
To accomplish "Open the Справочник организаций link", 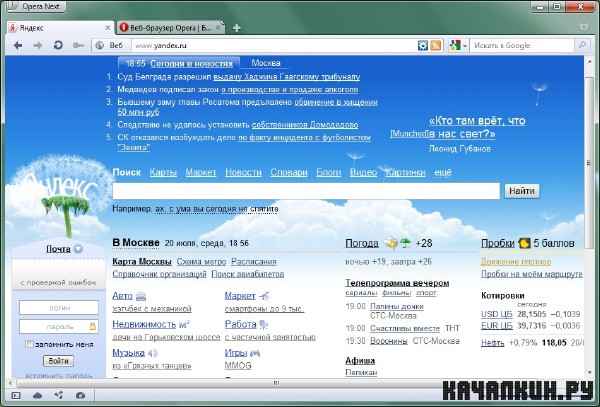I will [x=159, y=274].
